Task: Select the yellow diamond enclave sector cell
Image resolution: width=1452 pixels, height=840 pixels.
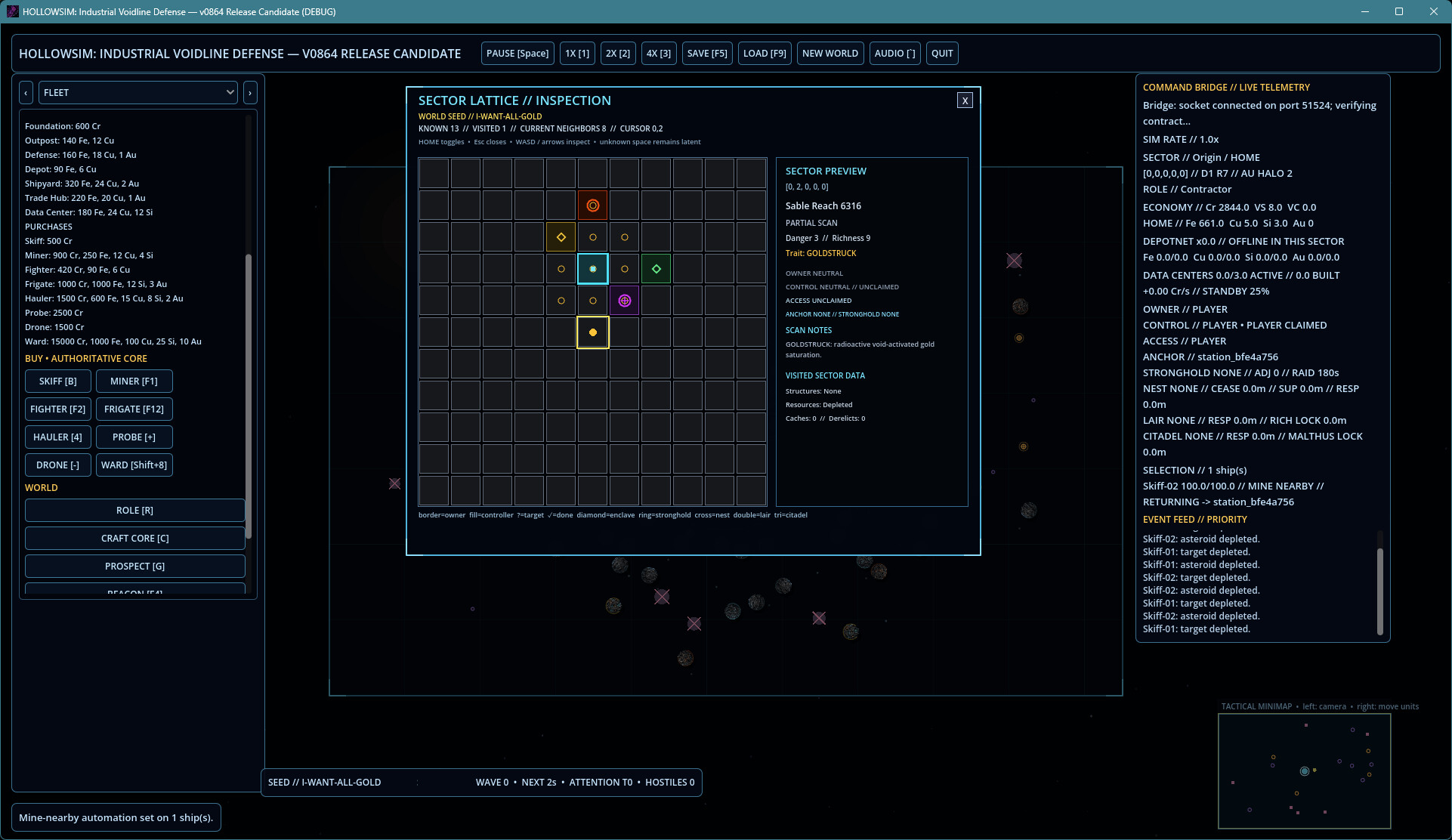Action: [x=561, y=237]
